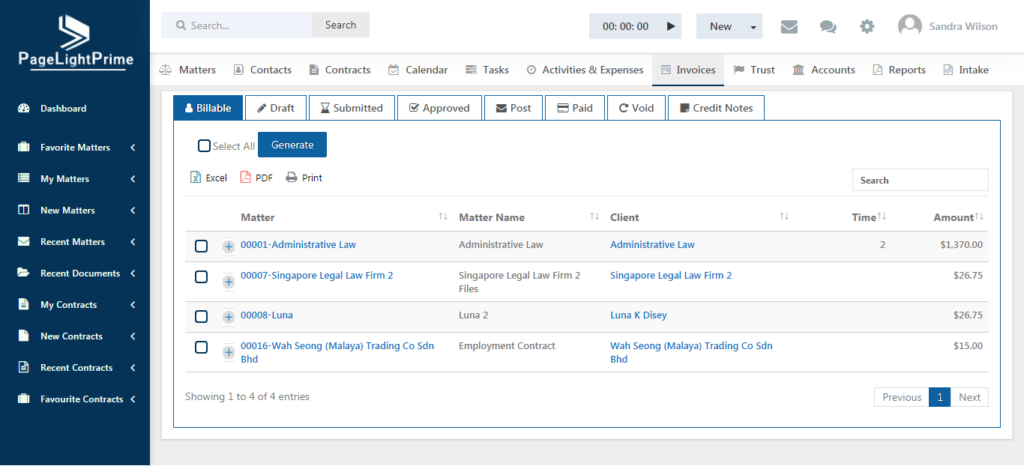
Task: Start the timer play button
Action: 670,26
